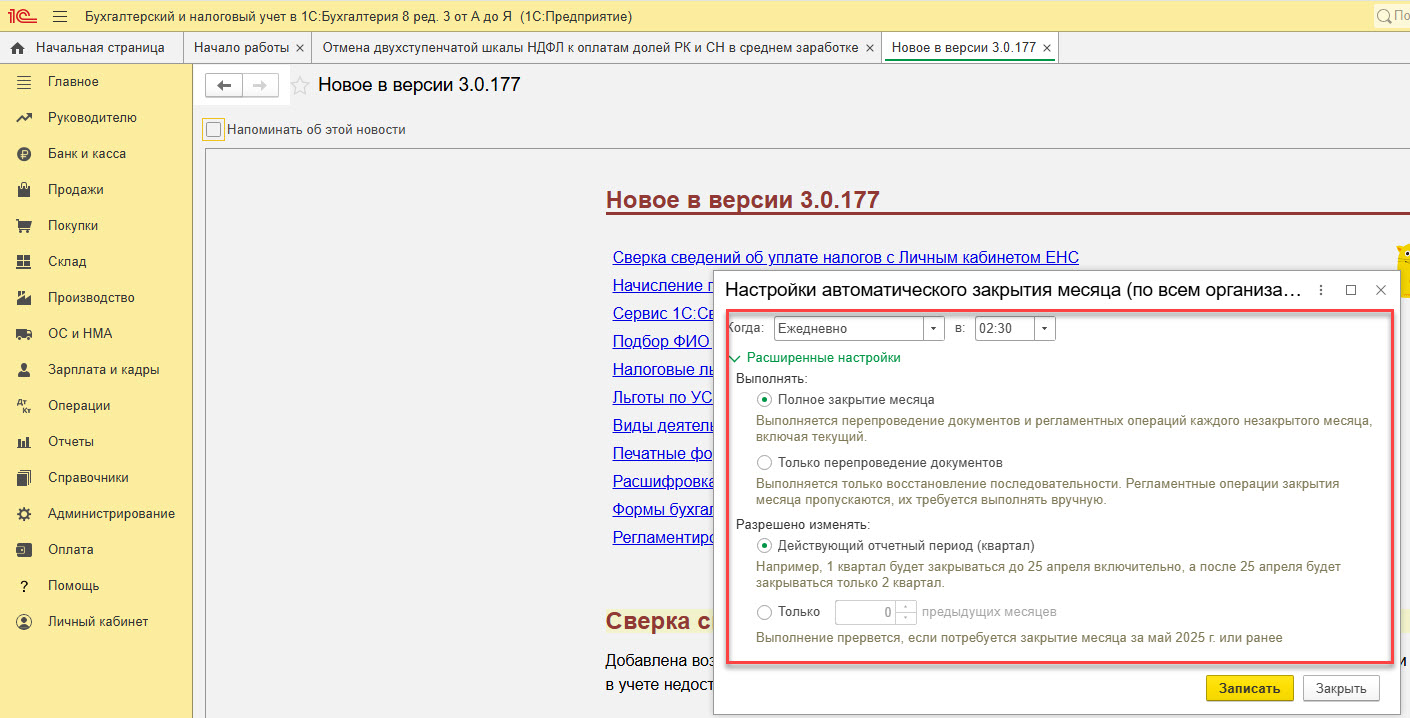Open the time dropdown arrow next to 02:30

click(1045, 328)
